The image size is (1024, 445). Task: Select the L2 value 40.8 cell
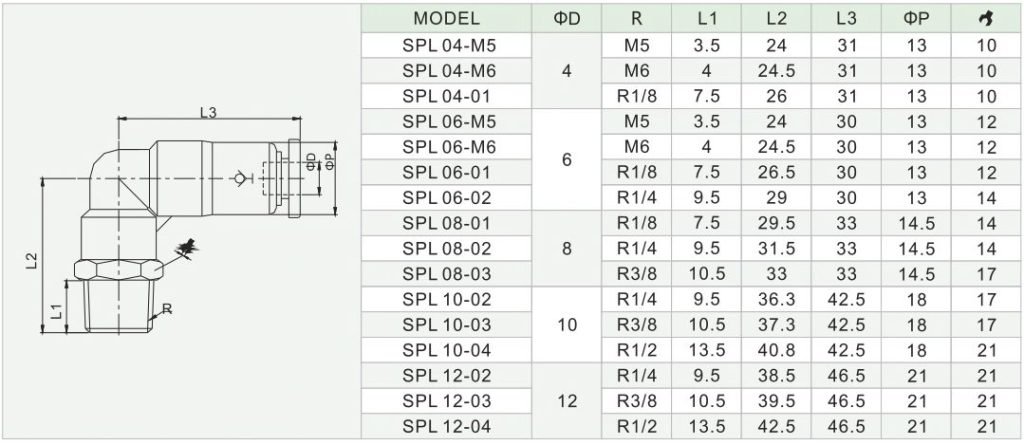coord(776,350)
